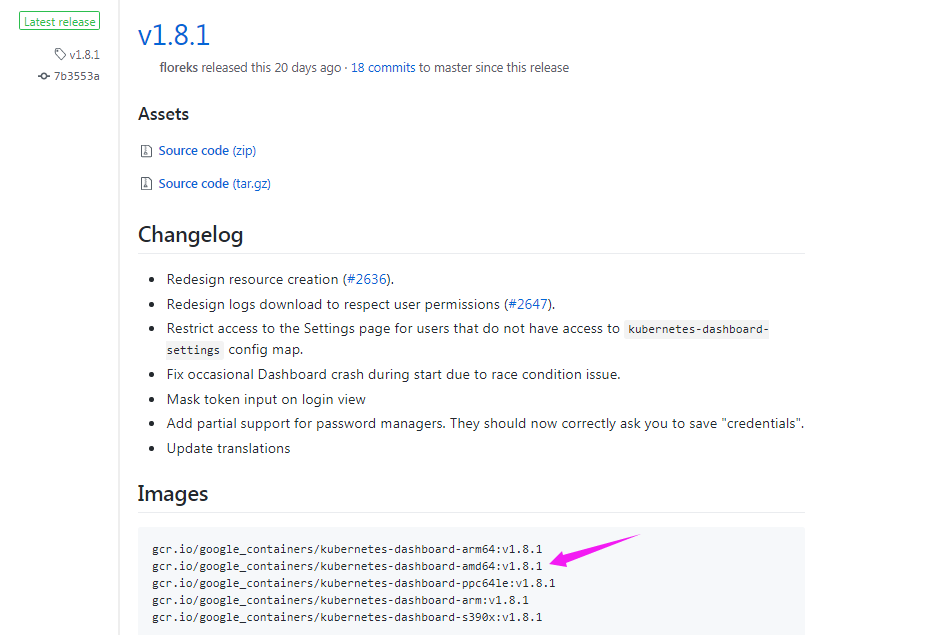The image size is (946, 635).
Task: Click the tag icon beside v1.8.1
Action: pyautogui.click(x=60, y=54)
